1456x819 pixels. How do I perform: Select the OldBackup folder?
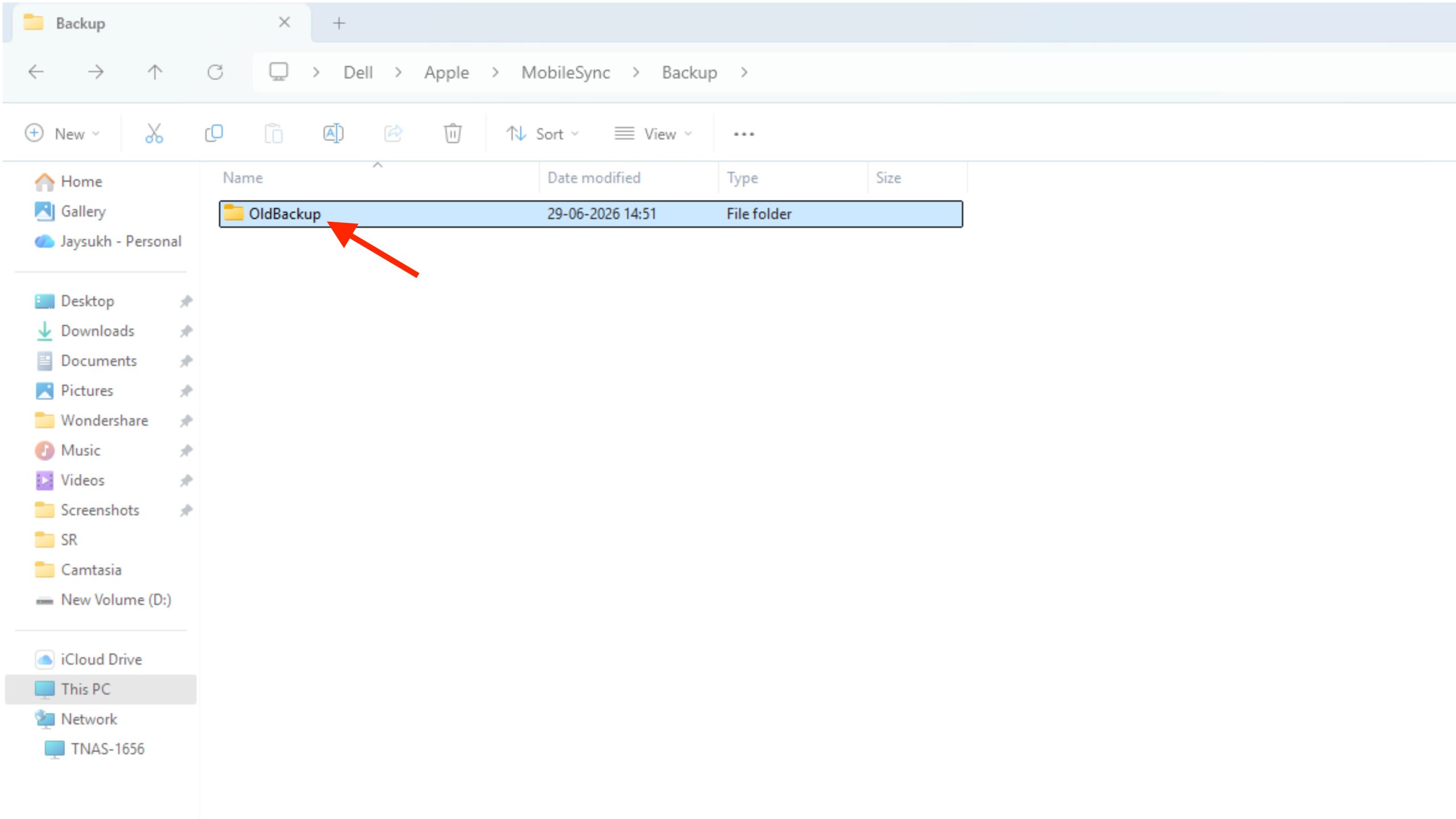click(591, 214)
